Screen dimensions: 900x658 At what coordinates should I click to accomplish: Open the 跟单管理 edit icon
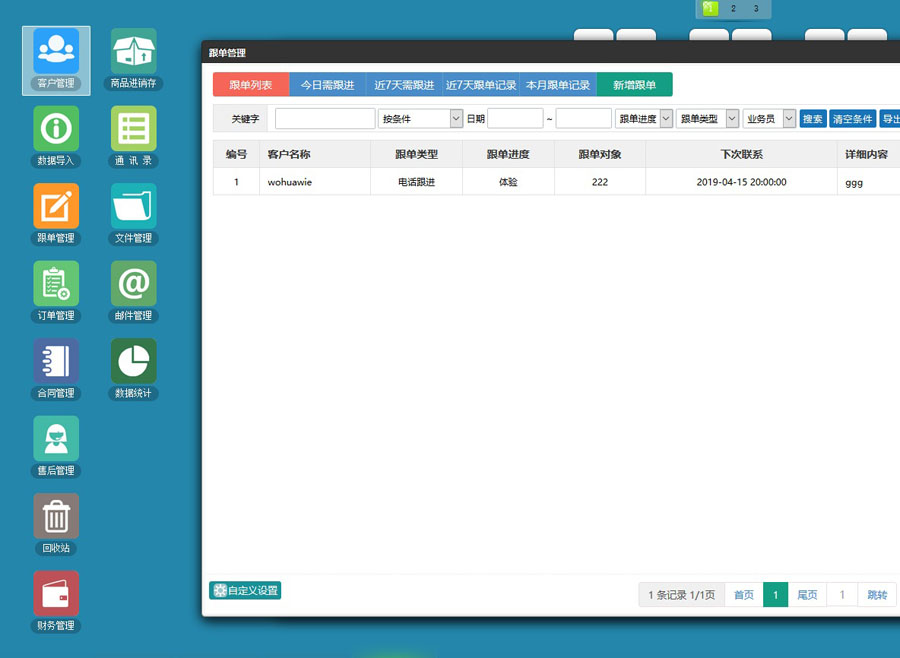(x=56, y=207)
